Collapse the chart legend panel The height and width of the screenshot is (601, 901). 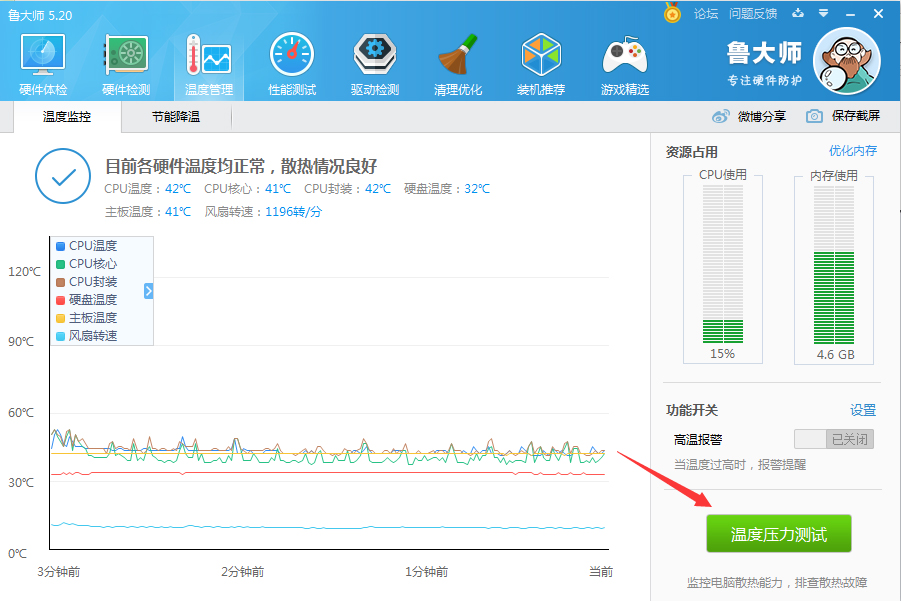point(148,291)
